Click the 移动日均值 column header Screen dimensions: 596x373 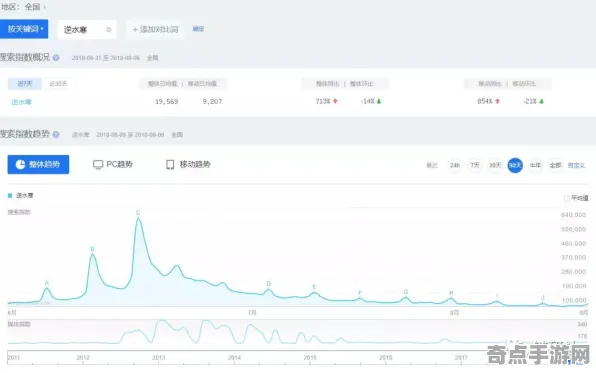click(x=202, y=84)
